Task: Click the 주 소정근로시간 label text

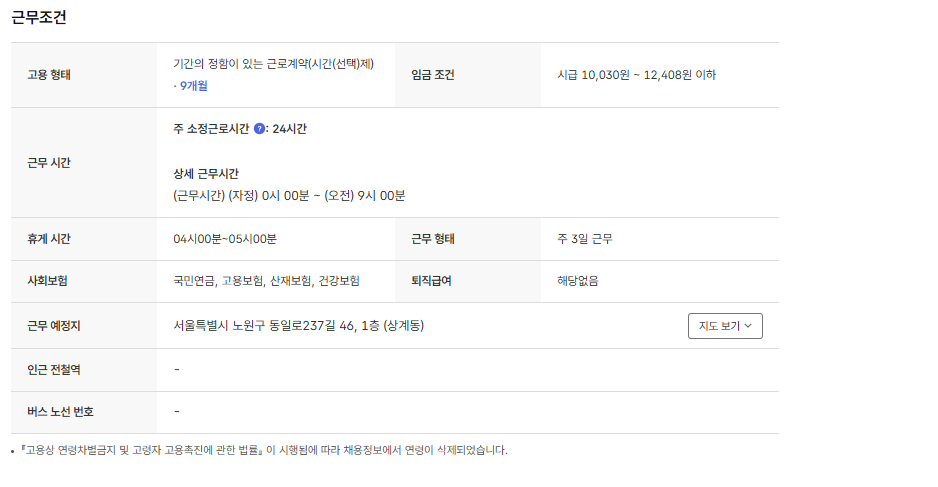Action: [210, 129]
